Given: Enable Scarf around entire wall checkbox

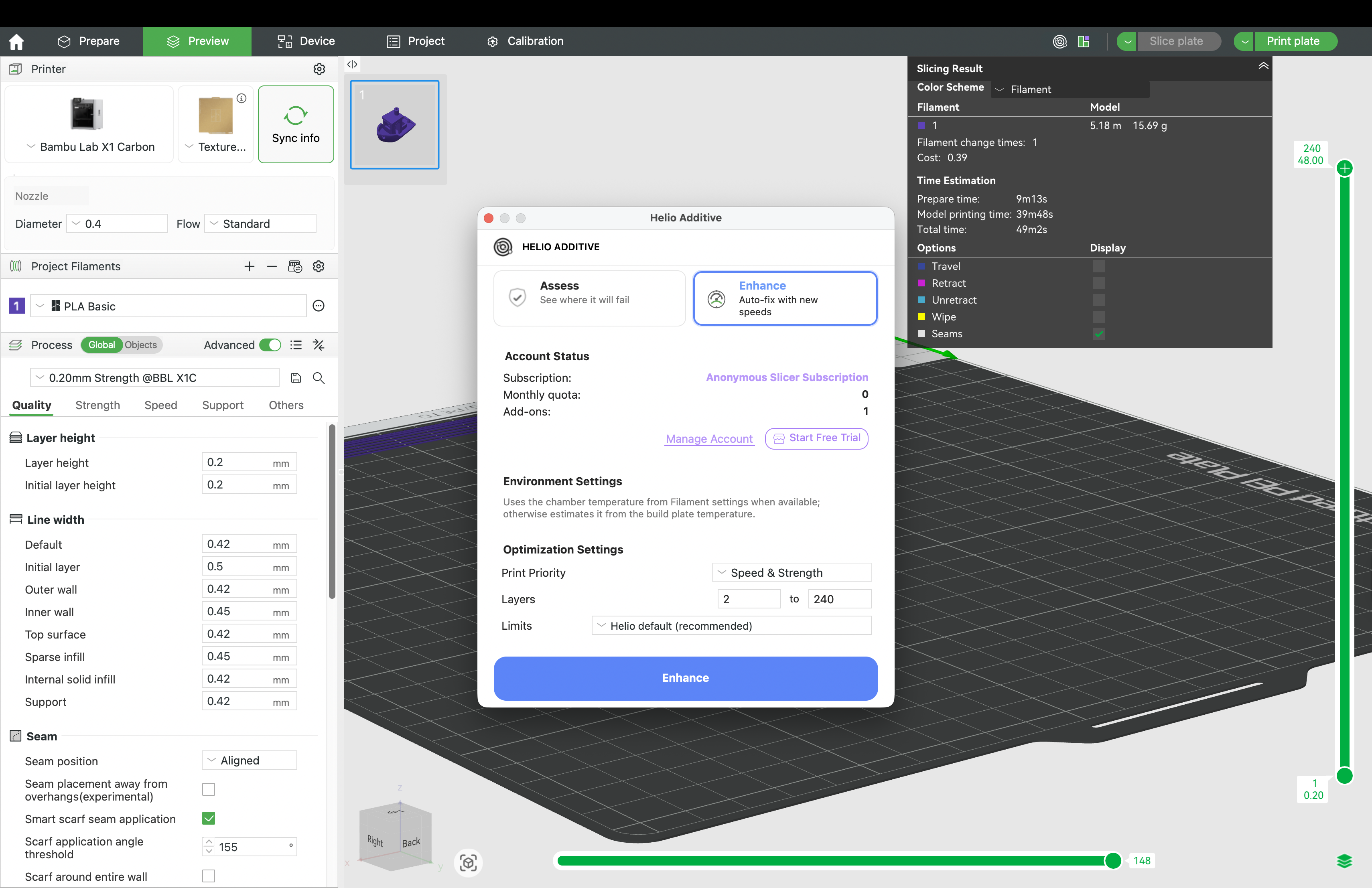Looking at the screenshot, I should pyautogui.click(x=209, y=876).
